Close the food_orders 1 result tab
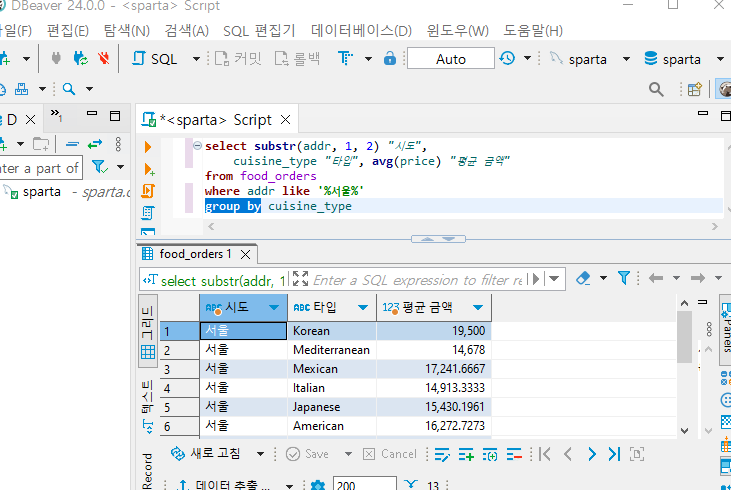The width and height of the screenshot is (731, 490). 245,255
